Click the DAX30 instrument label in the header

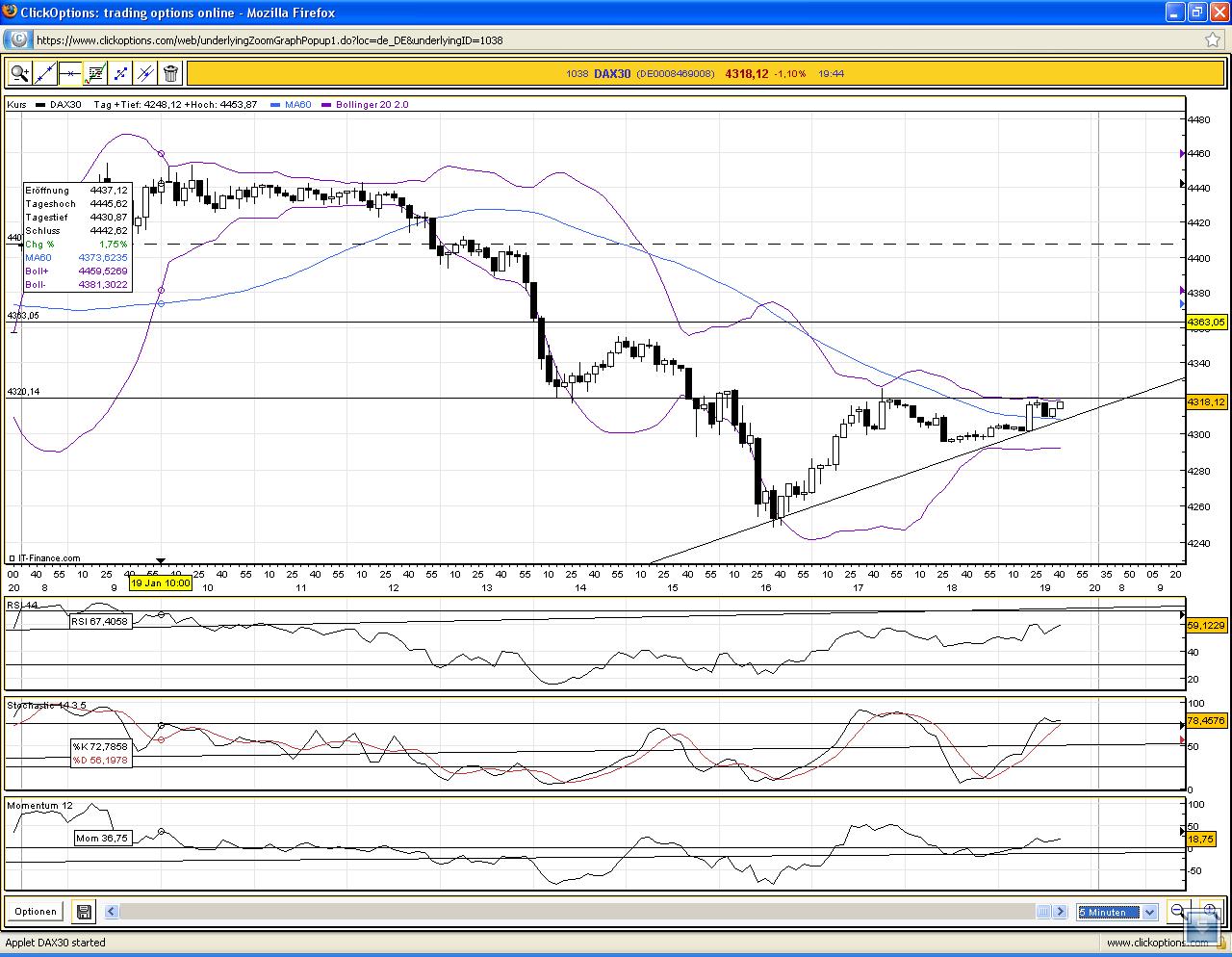[x=611, y=73]
